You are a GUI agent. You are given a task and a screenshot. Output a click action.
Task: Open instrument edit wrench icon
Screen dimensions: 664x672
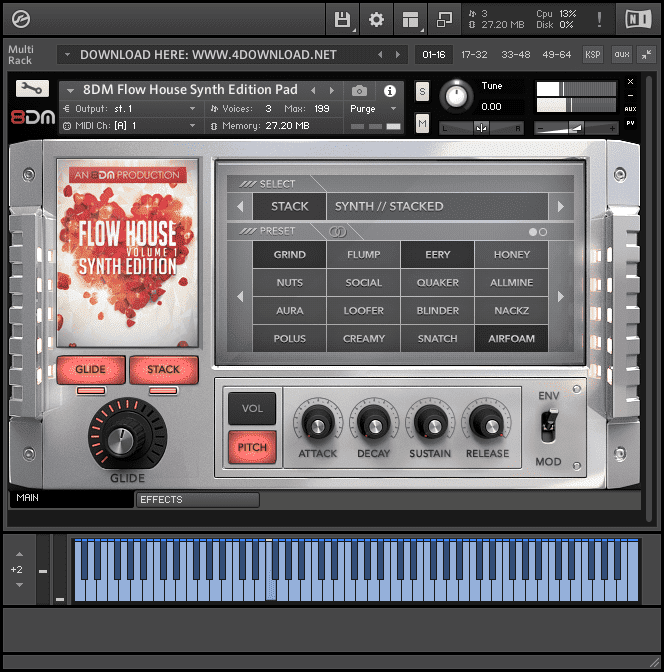coord(32,89)
